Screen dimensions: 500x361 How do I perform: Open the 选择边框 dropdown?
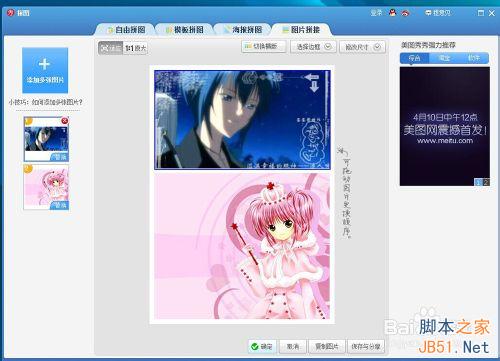(x=313, y=47)
